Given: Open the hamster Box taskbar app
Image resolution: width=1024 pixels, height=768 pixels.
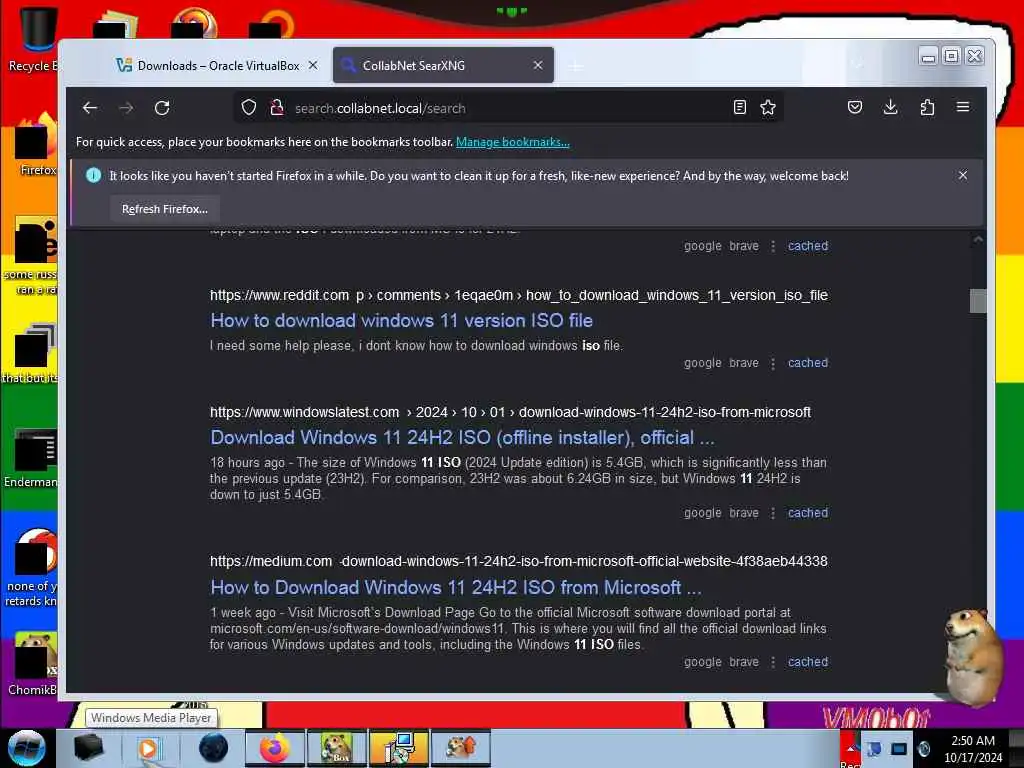Looking at the screenshot, I should [336, 748].
